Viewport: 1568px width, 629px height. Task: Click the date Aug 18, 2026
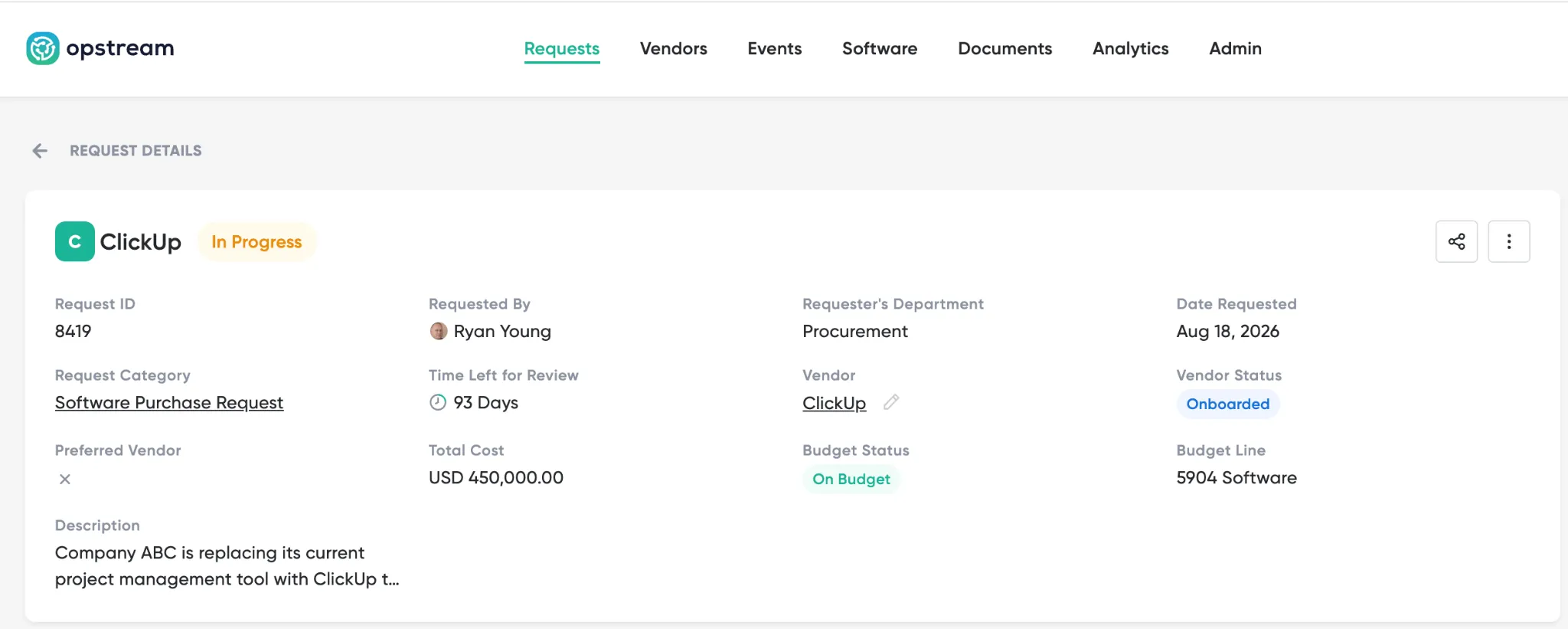(x=1228, y=331)
